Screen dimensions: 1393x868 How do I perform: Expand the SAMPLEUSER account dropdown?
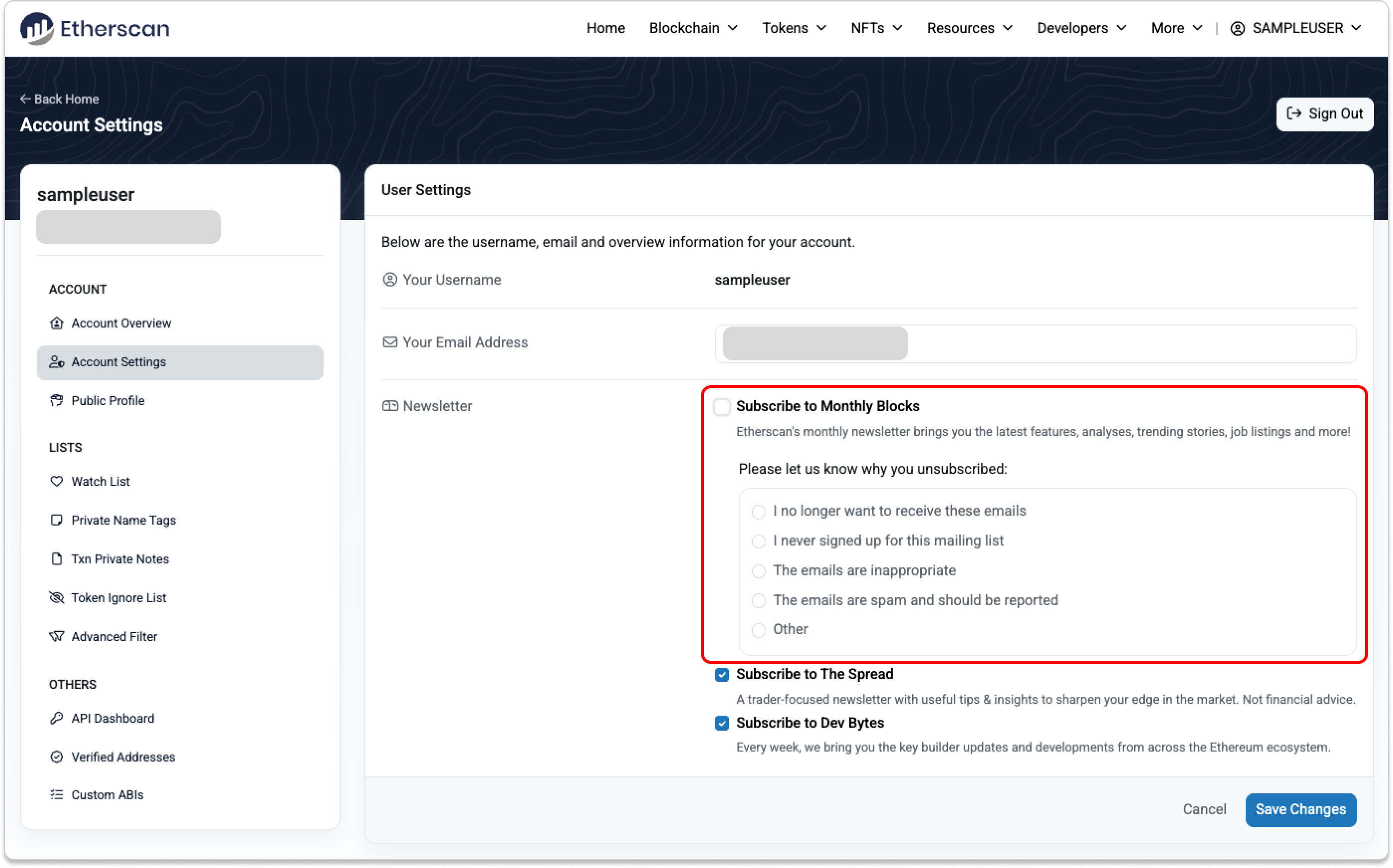point(1296,27)
